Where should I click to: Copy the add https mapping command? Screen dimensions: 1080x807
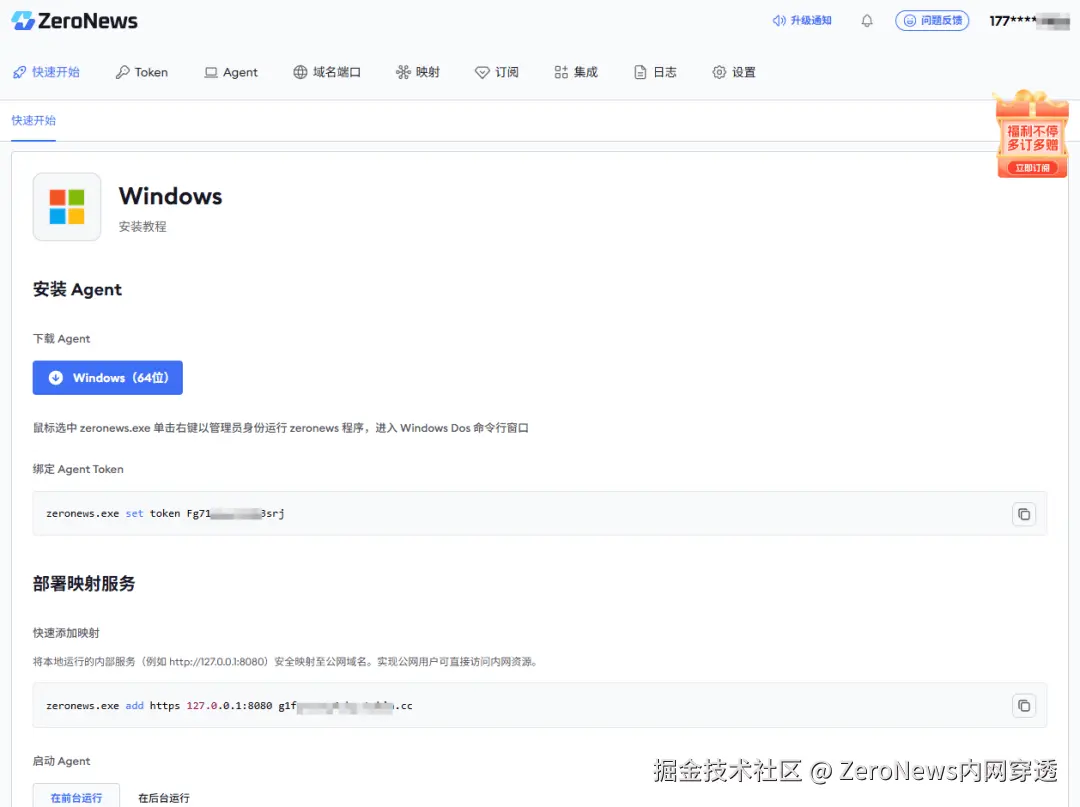point(1024,705)
